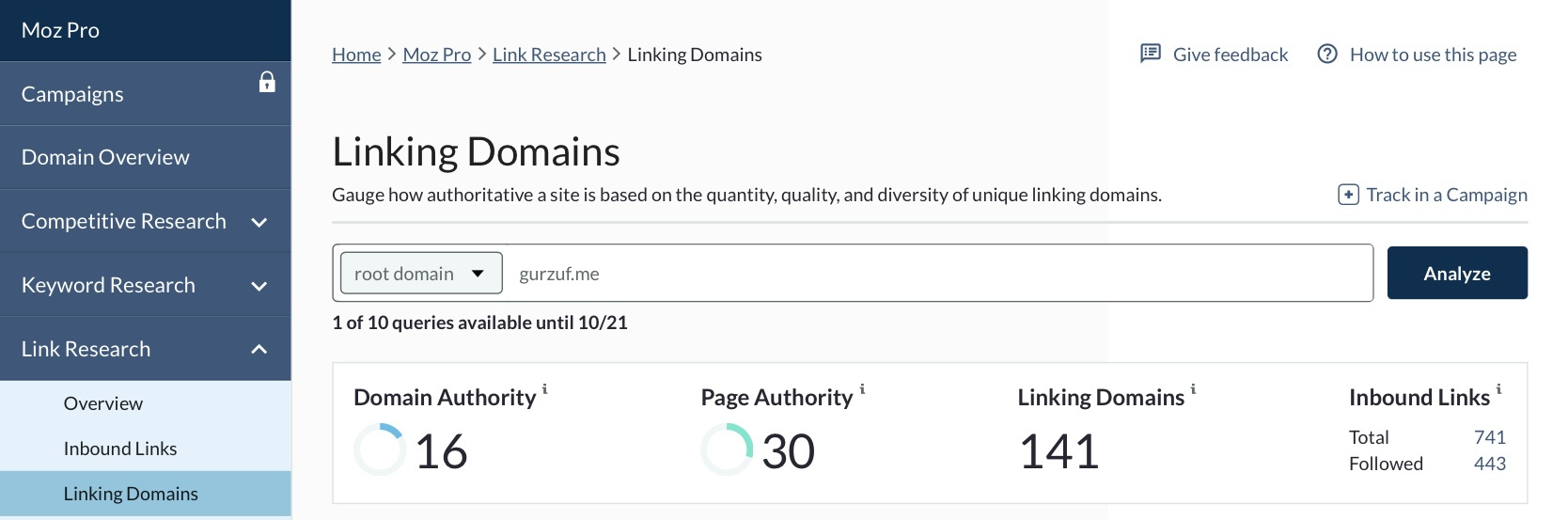Click the domain input field gurzuf.me

[x=937, y=274]
